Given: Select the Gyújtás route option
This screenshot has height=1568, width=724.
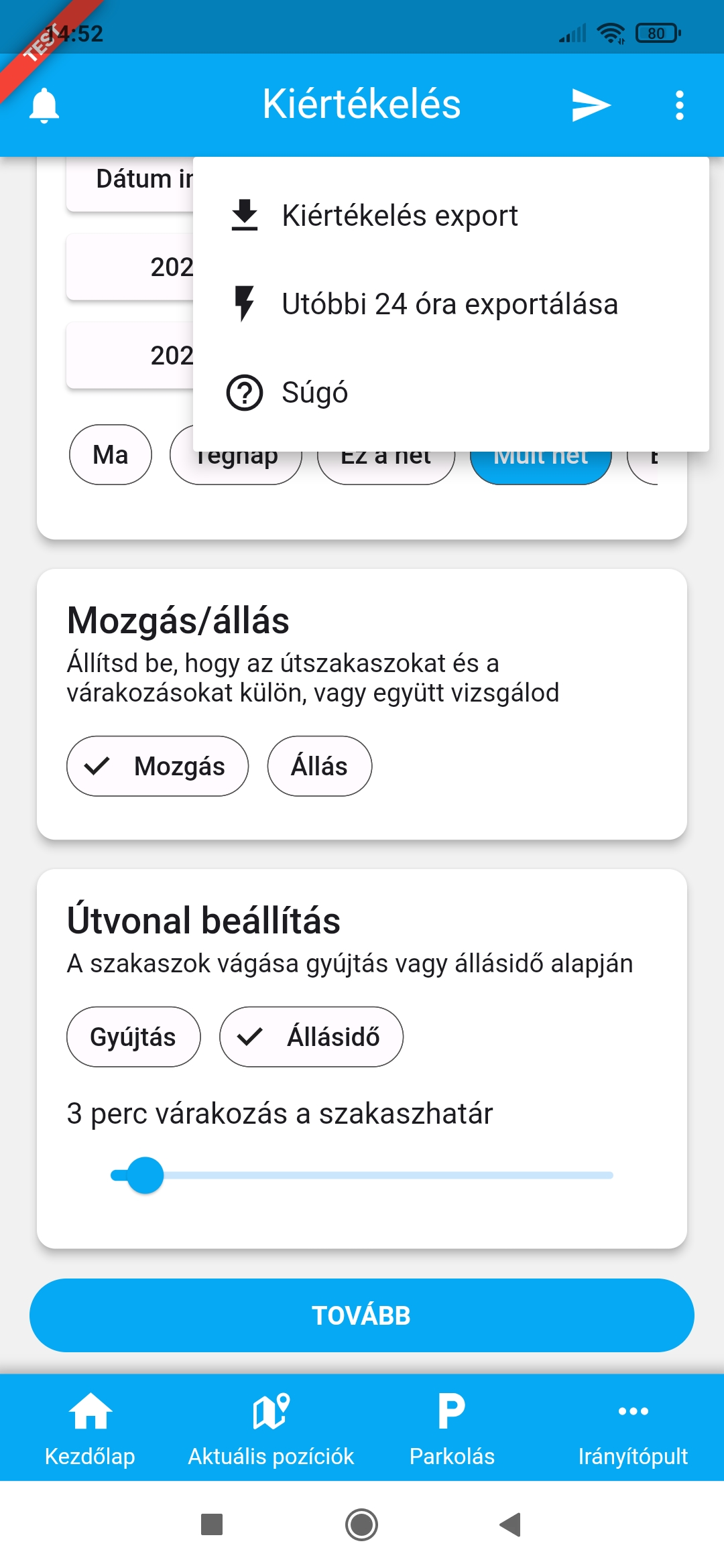Looking at the screenshot, I should [x=133, y=1037].
